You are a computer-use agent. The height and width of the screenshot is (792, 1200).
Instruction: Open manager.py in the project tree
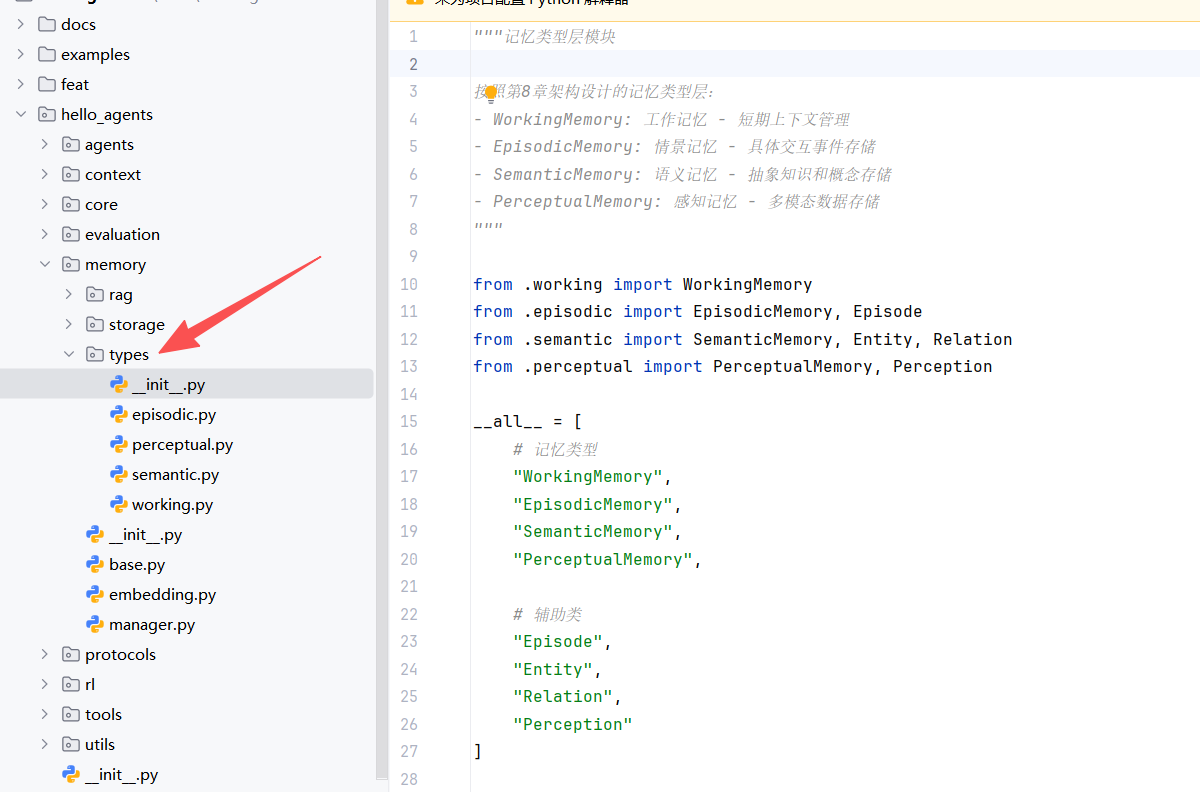152,624
